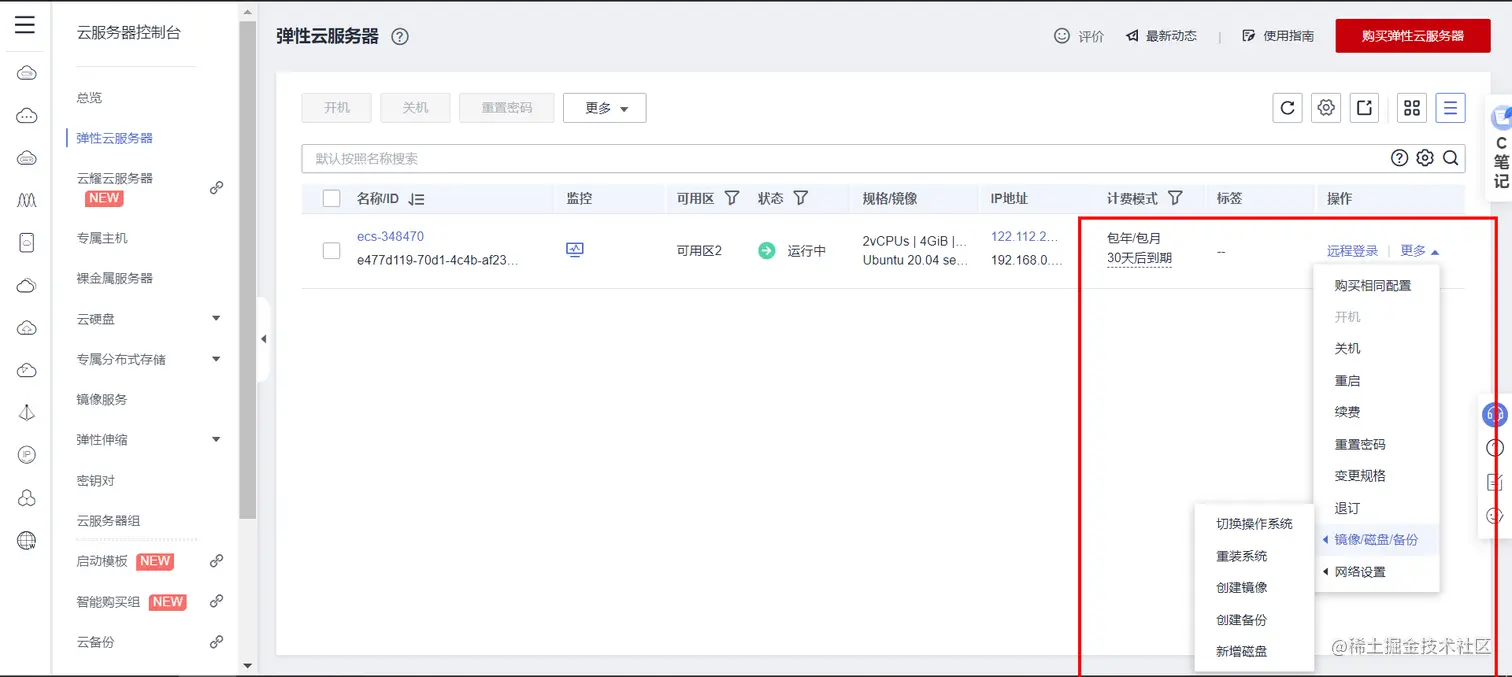Open the 笔记 floating widget

[1500, 148]
